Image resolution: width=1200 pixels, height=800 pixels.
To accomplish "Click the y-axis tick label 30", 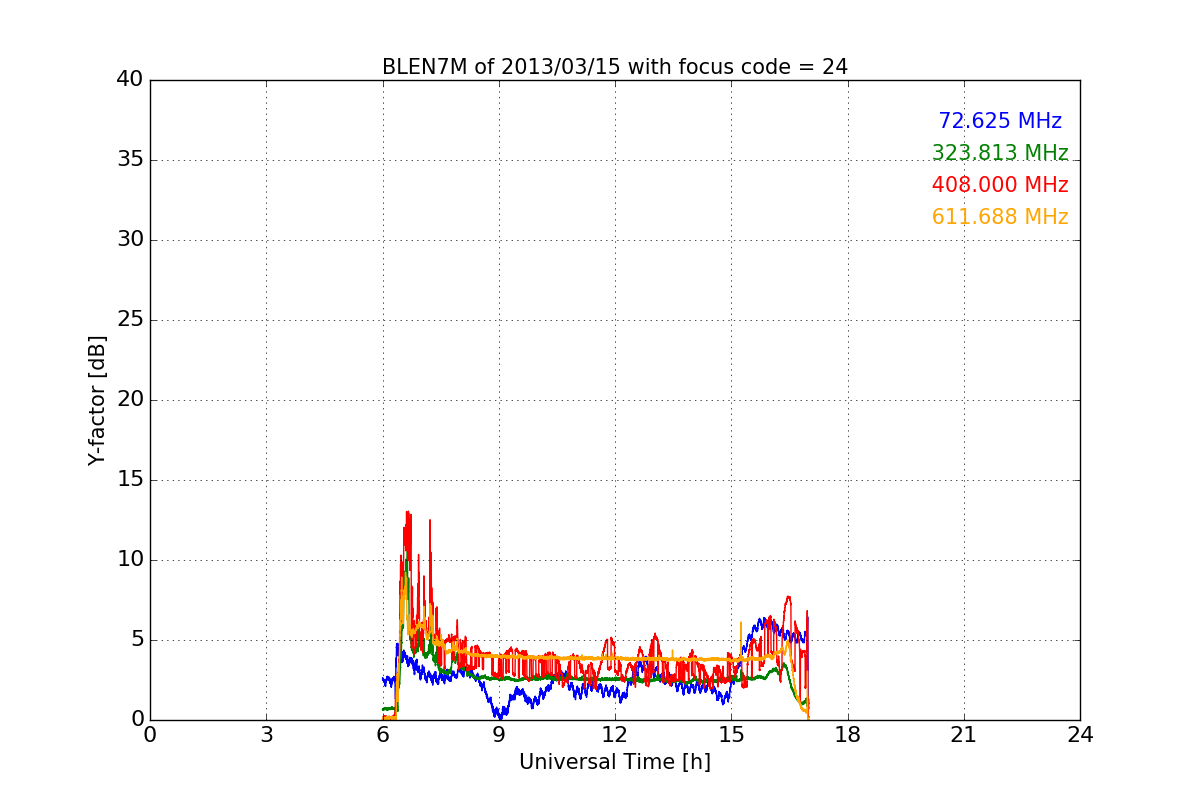I will [x=130, y=240].
